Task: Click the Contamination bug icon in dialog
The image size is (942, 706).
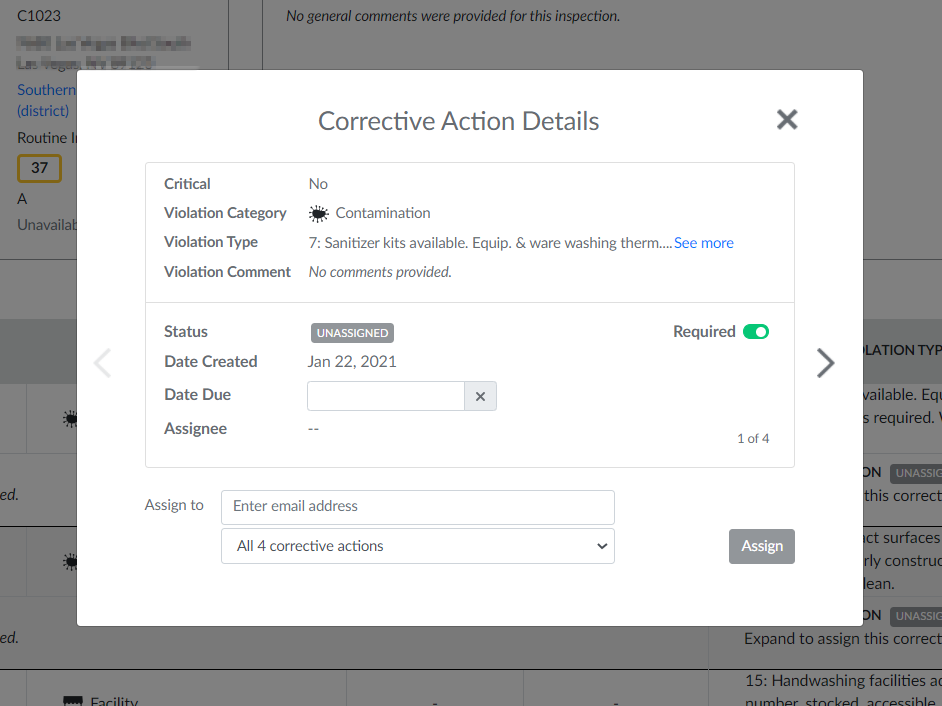Action: (319, 213)
